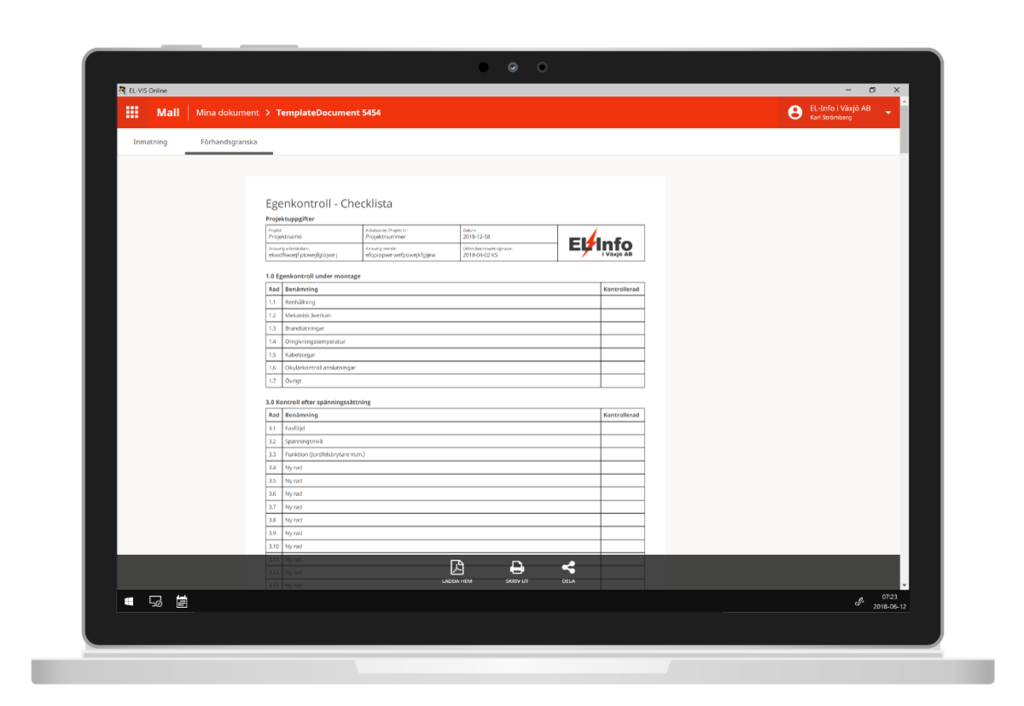The height and width of the screenshot is (706, 1024).
Task: Click the Egenkontroll - Checklista heading
Action: tap(329, 203)
